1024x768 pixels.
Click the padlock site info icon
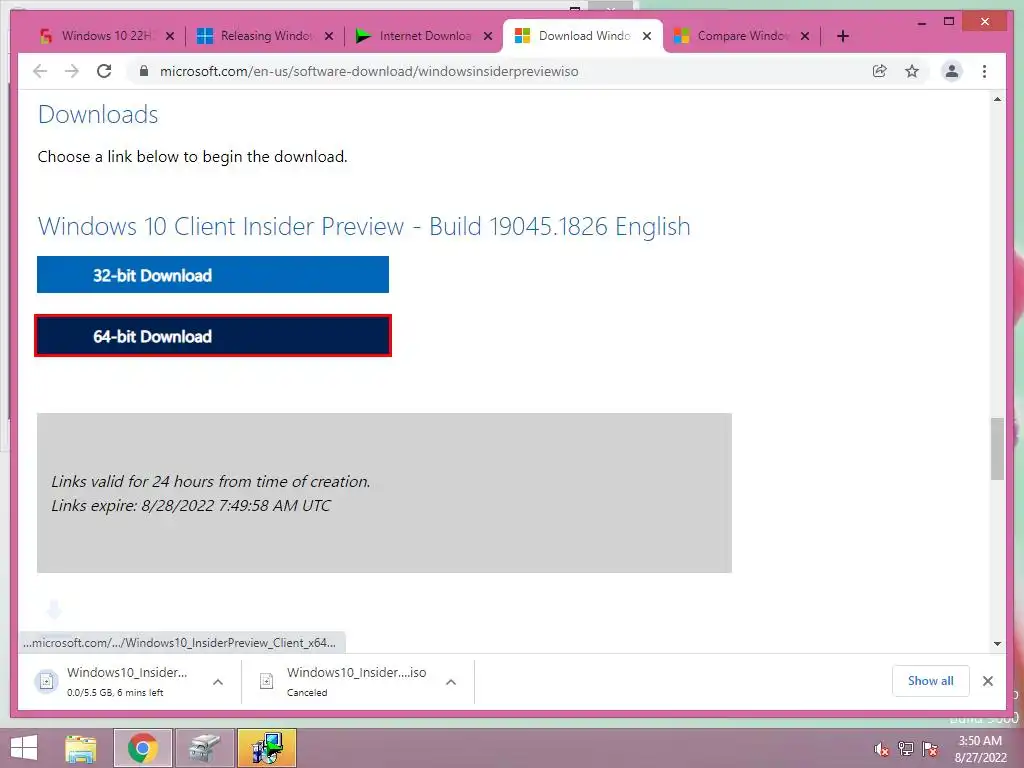[x=144, y=71]
